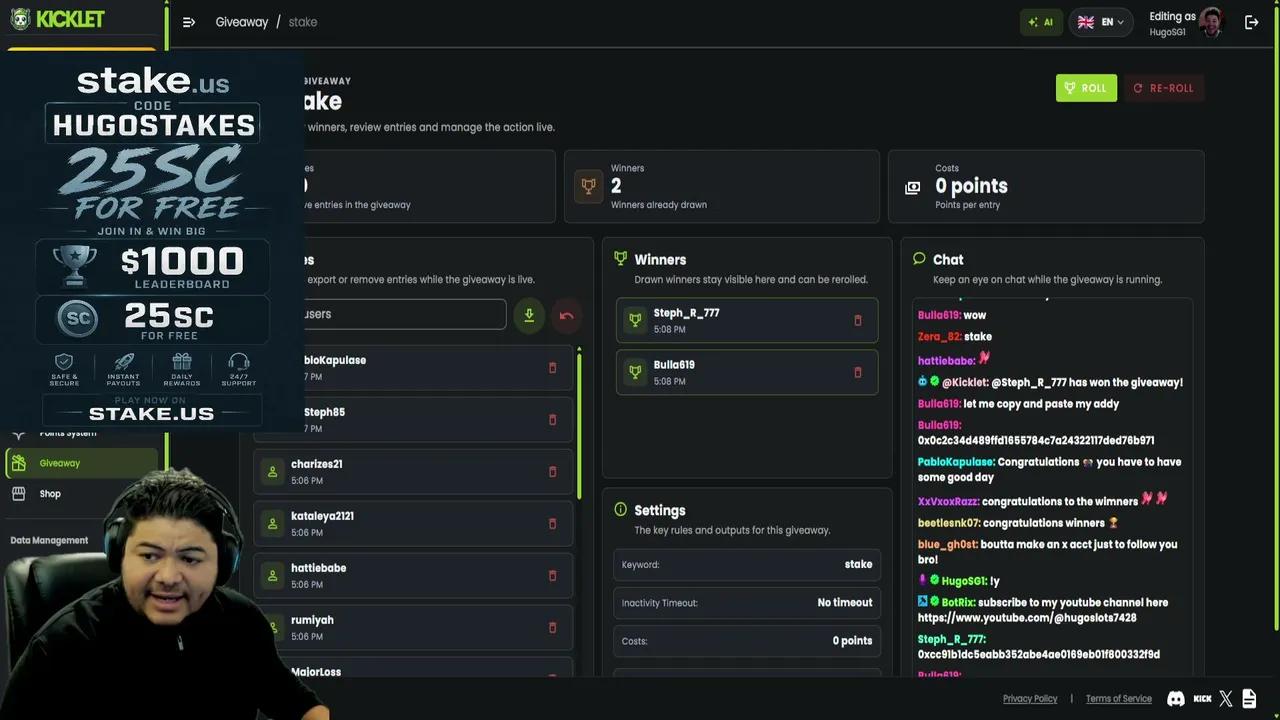Viewport: 1280px width, 720px height.
Task: Click "XxVxoxRazz" username in chat
Action: pyautogui.click(x=948, y=502)
